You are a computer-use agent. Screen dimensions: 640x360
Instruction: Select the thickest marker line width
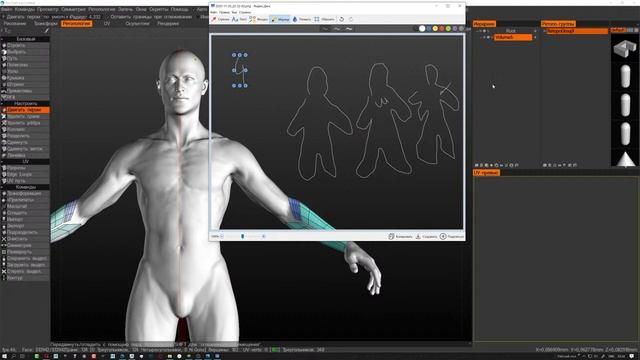[349, 29]
